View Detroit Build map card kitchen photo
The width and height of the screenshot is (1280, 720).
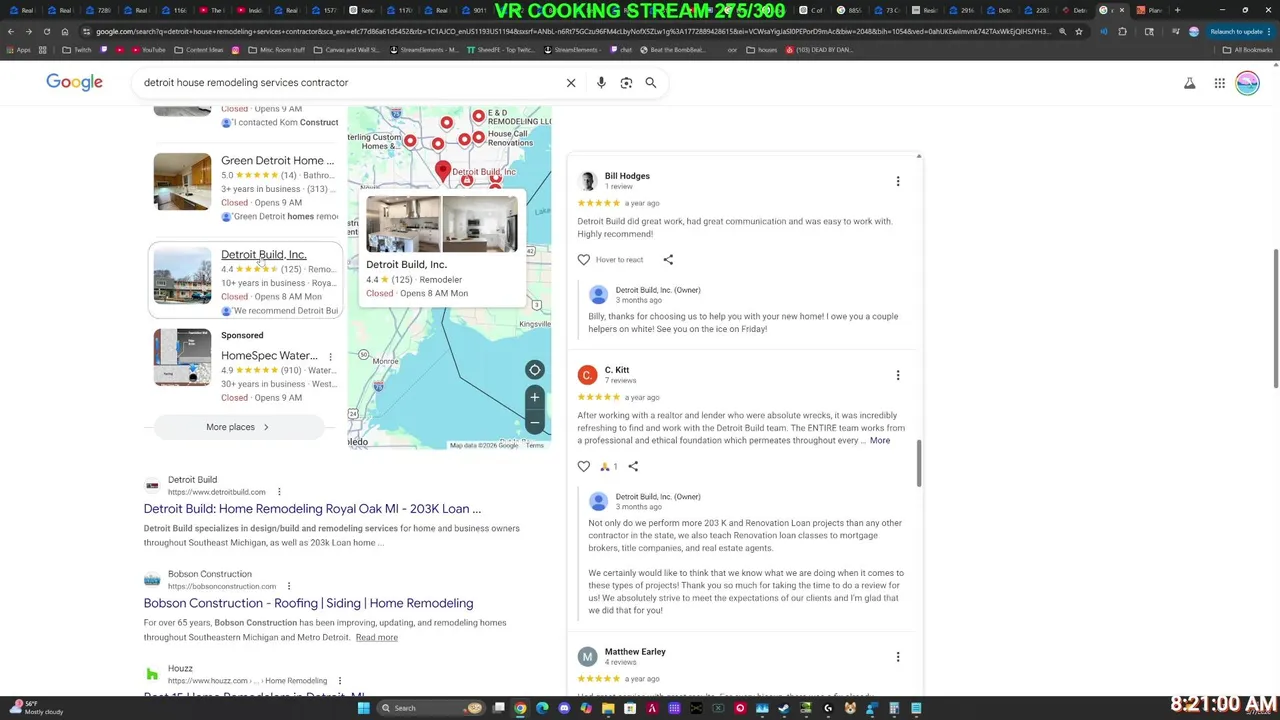coord(403,223)
